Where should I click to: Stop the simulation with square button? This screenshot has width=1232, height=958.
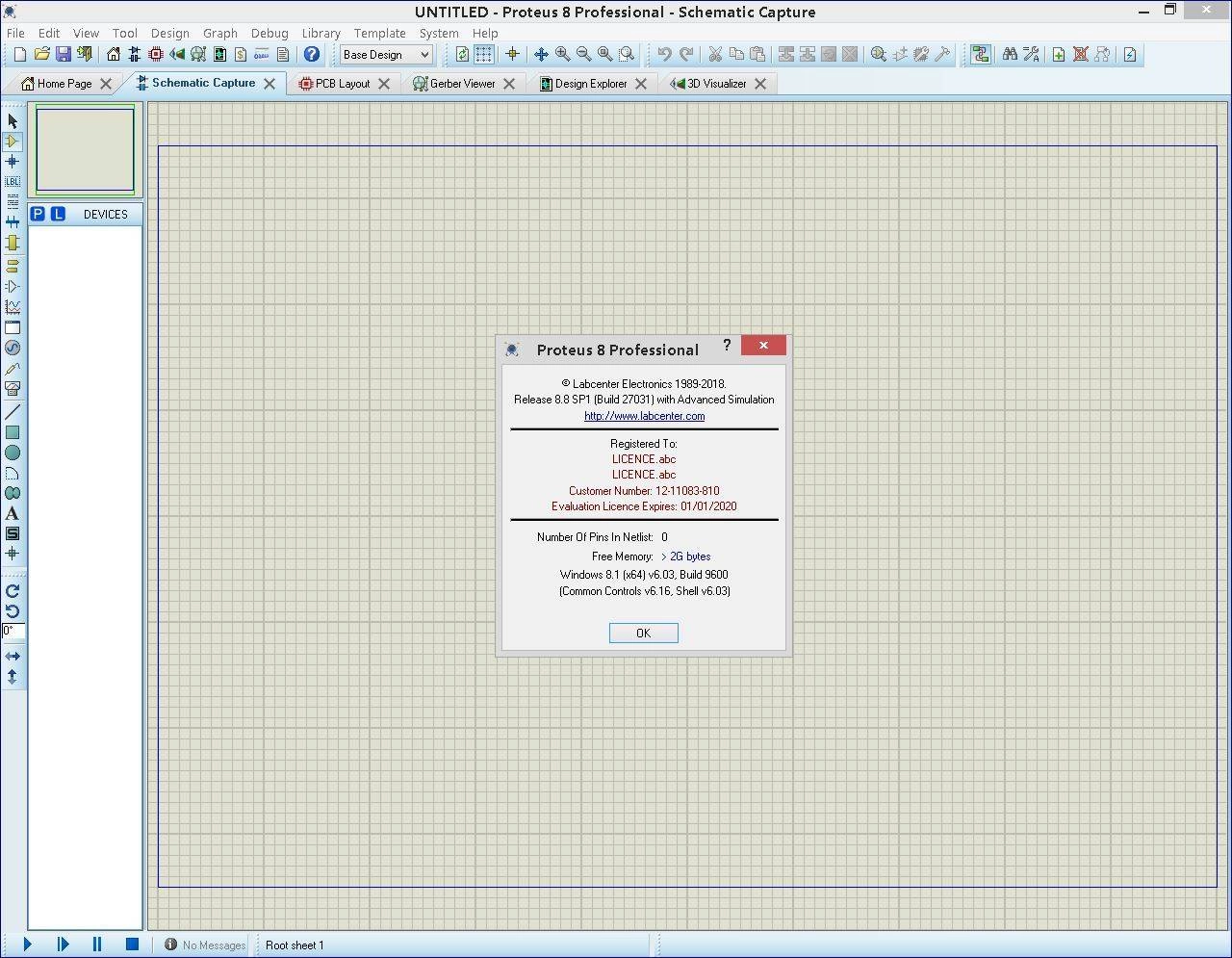tap(132, 945)
